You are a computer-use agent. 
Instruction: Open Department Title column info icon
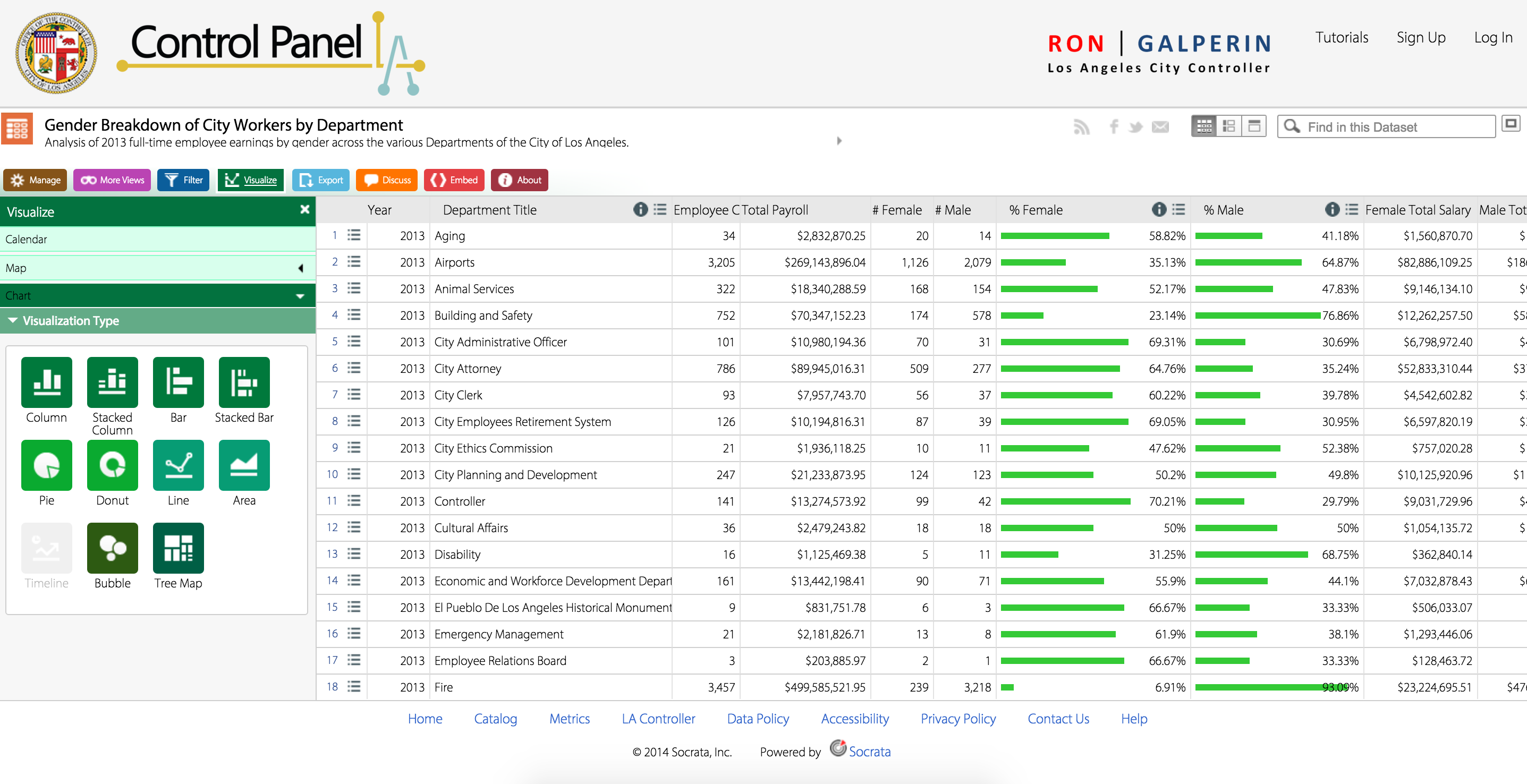[x=640, y=210]
